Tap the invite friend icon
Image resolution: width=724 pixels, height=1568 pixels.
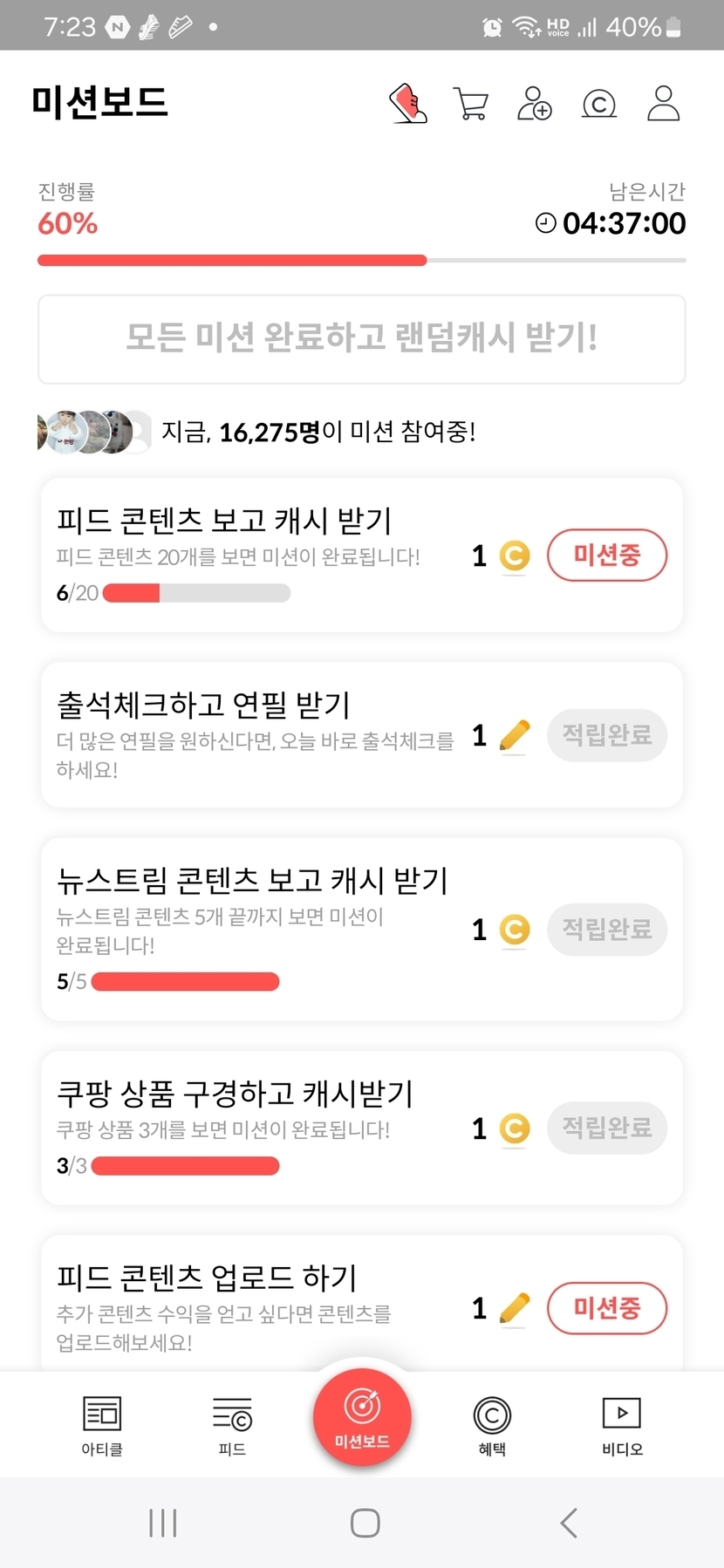click(535, 104)
